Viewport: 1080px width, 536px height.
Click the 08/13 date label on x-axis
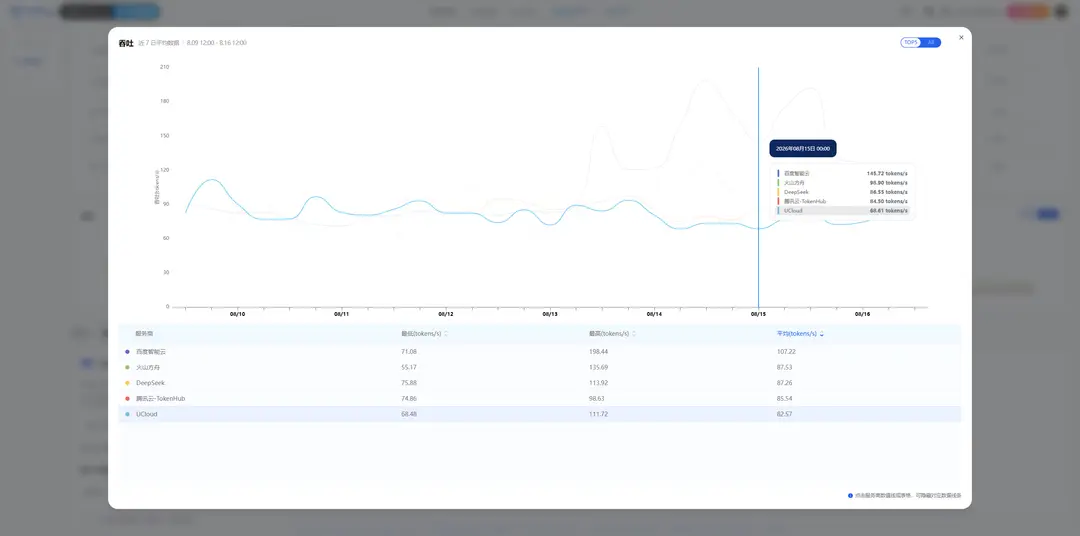tap(550, 314)
